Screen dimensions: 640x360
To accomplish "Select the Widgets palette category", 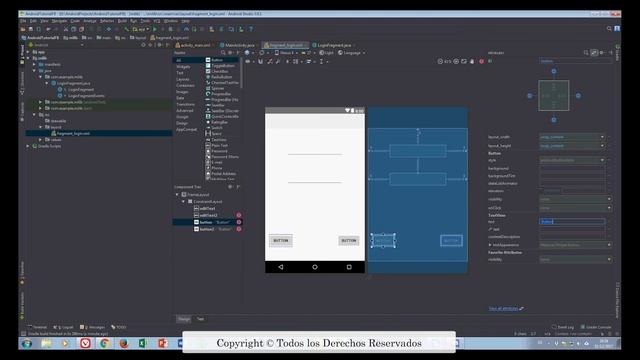I will click(183, 67).
